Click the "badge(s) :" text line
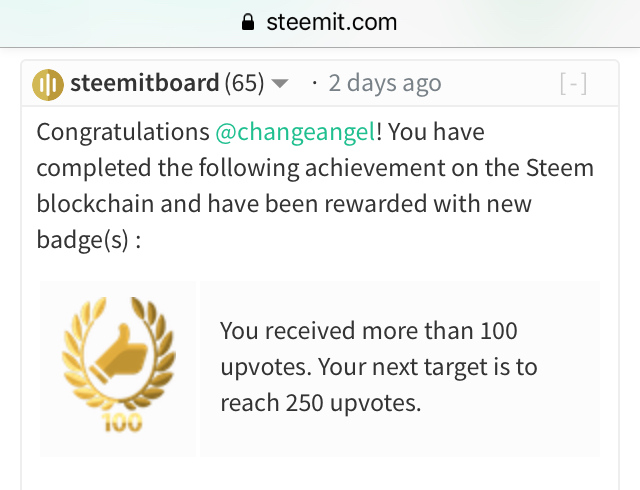This screenshot has height=490, width=640. [x=89, y=241]
